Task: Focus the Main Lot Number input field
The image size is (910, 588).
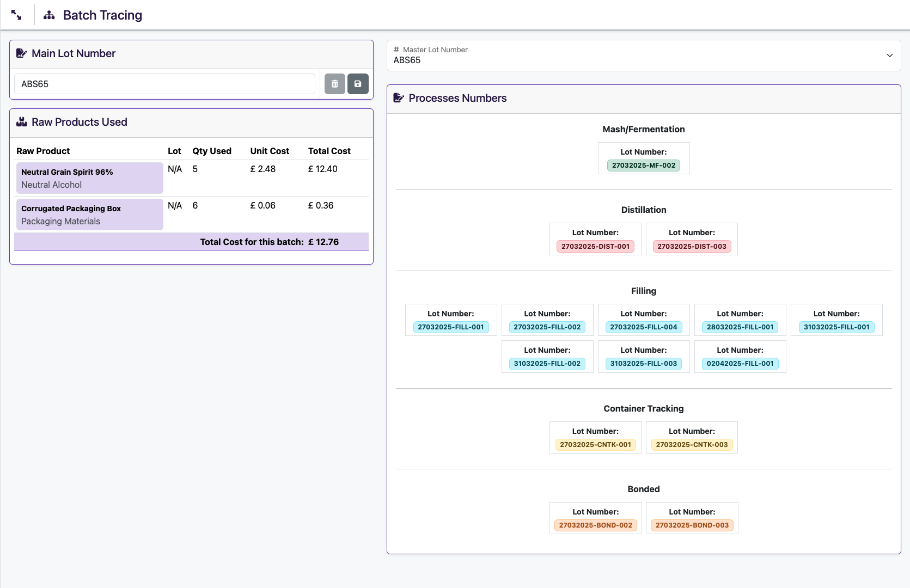Action: [165, 84]
